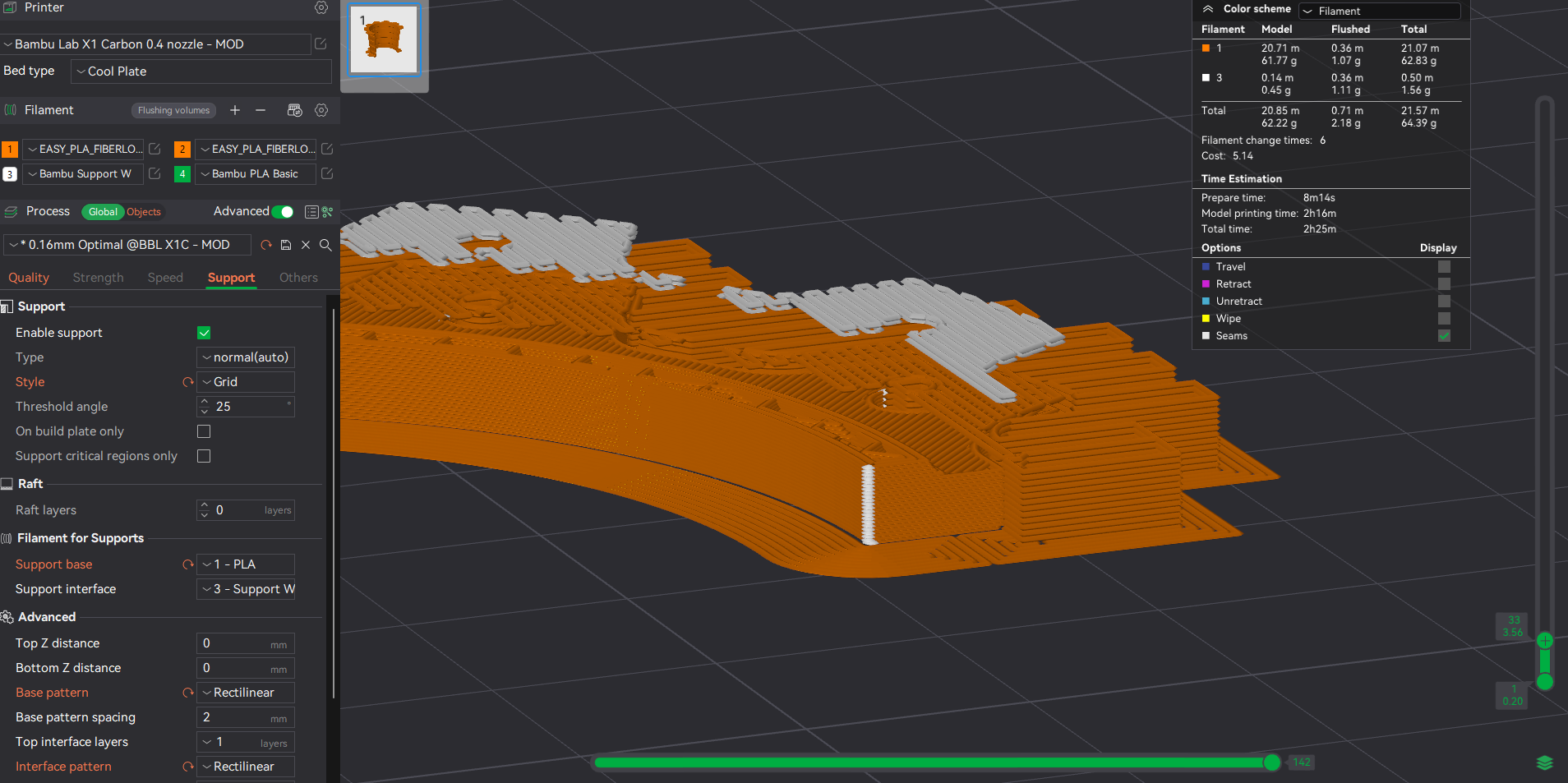1568x783 pixels.
Task: Reset Style setting to default
Action: pyautogui.click(x=188, y=382)
